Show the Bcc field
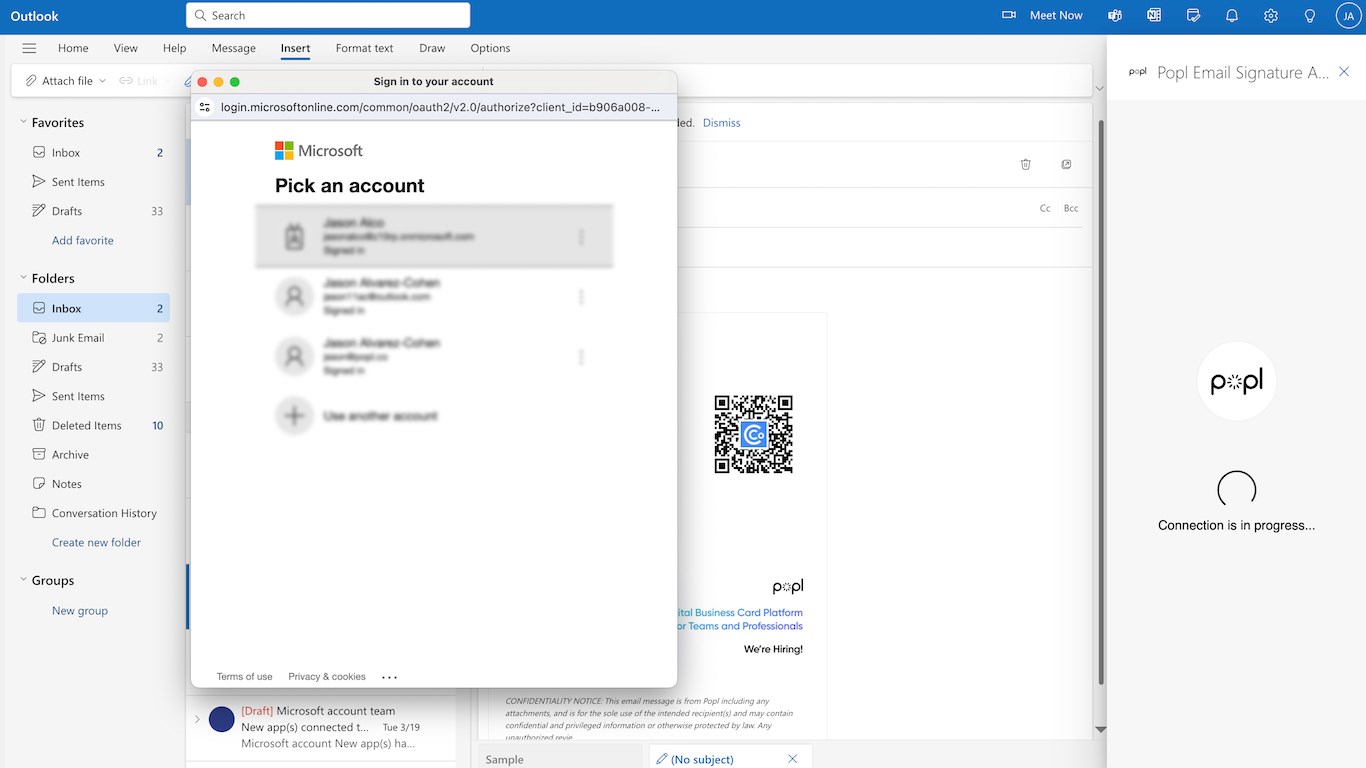 click(x=1071, y=208)
